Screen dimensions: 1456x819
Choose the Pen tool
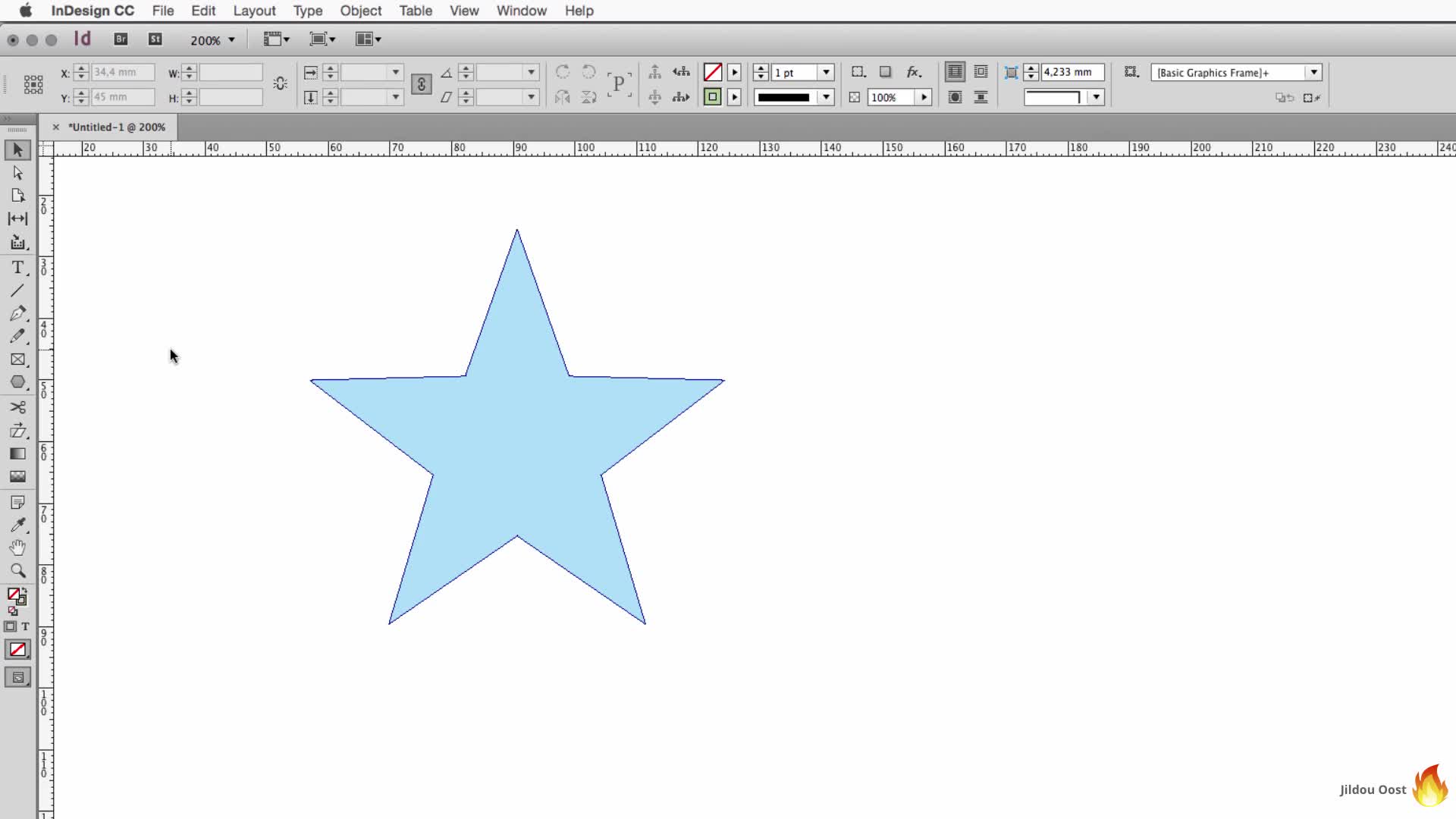pos(17,313)
